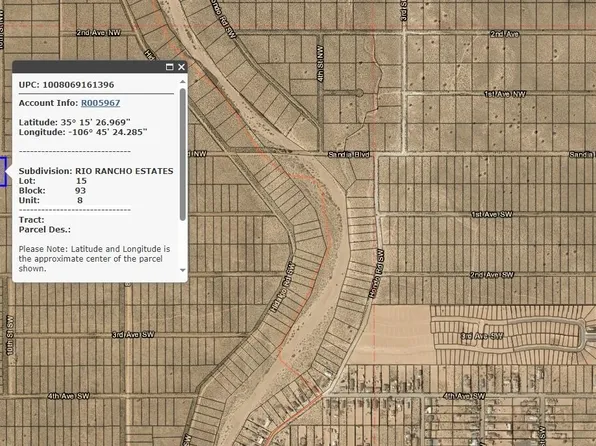
Task: Click the Hidalgo Rd SW label west of arroyo
Action: click(283, 288)
